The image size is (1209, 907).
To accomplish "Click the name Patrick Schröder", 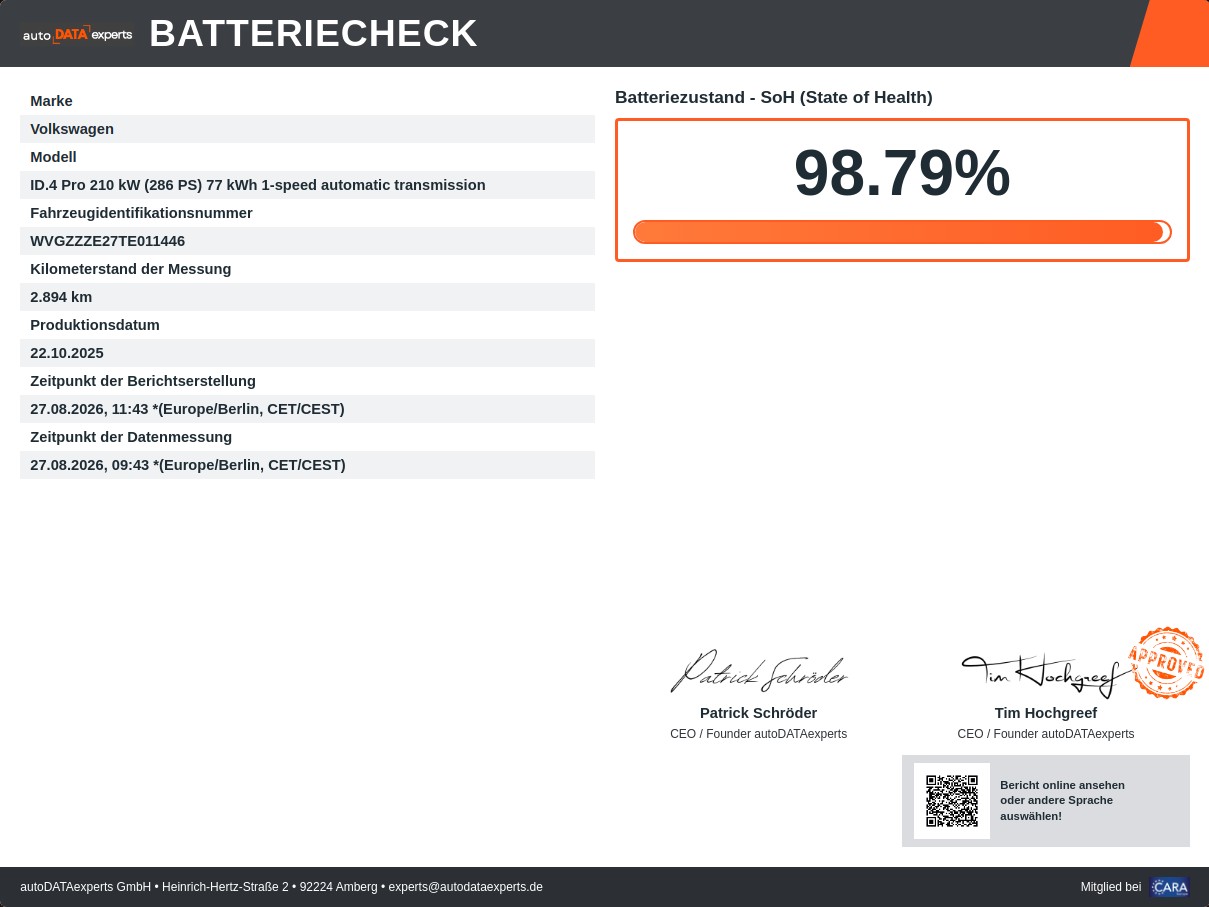I will [x=758, y=713].
